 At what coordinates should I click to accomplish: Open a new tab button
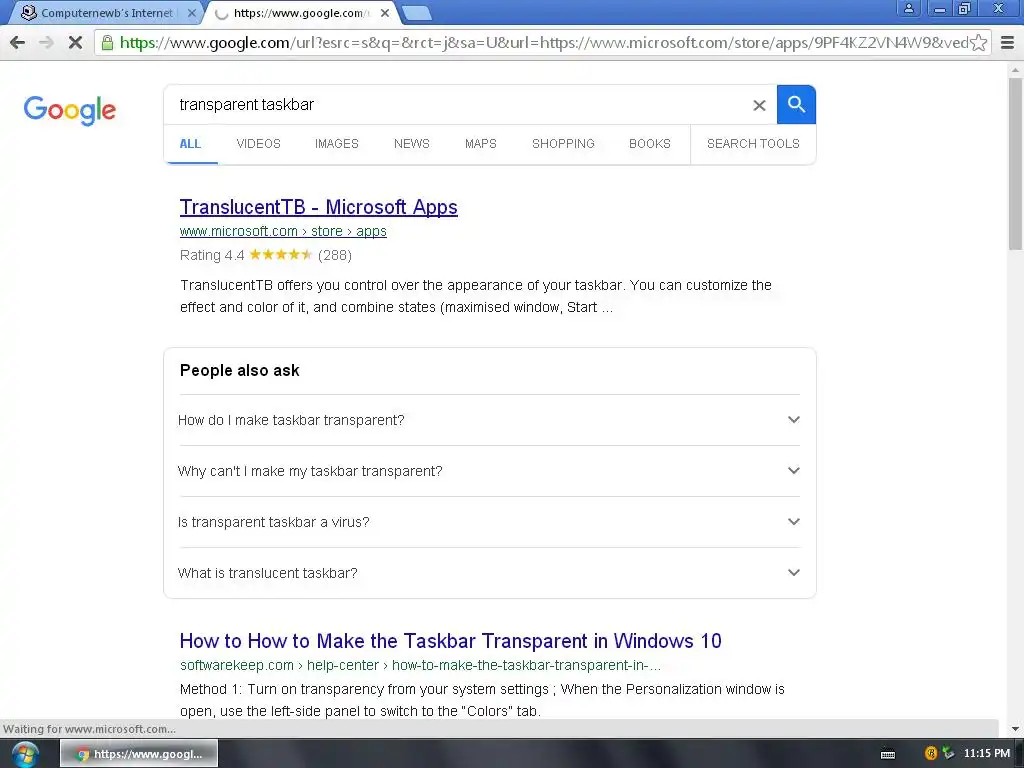416,13
